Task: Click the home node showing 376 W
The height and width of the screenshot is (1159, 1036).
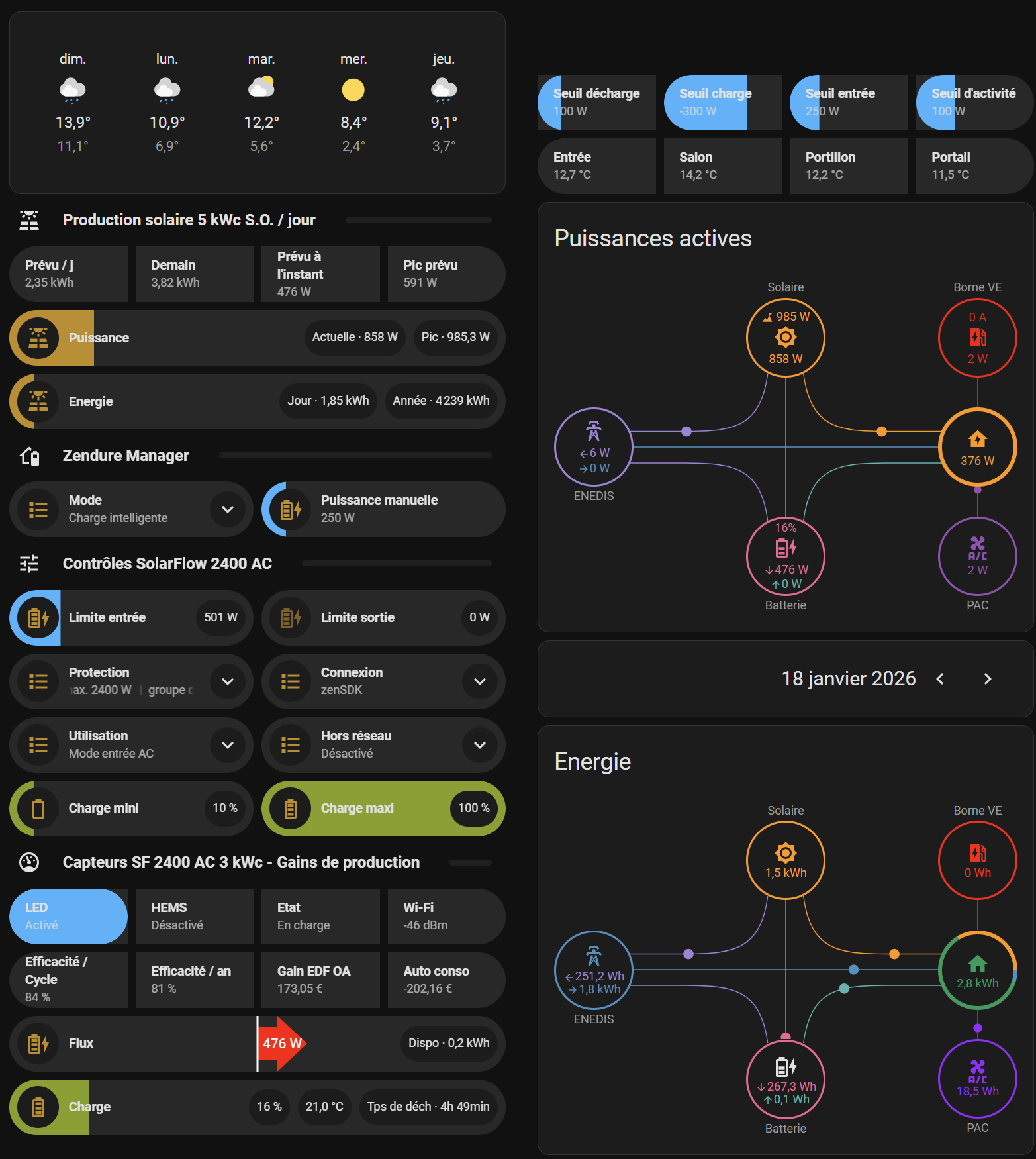Action: point(978,447)
